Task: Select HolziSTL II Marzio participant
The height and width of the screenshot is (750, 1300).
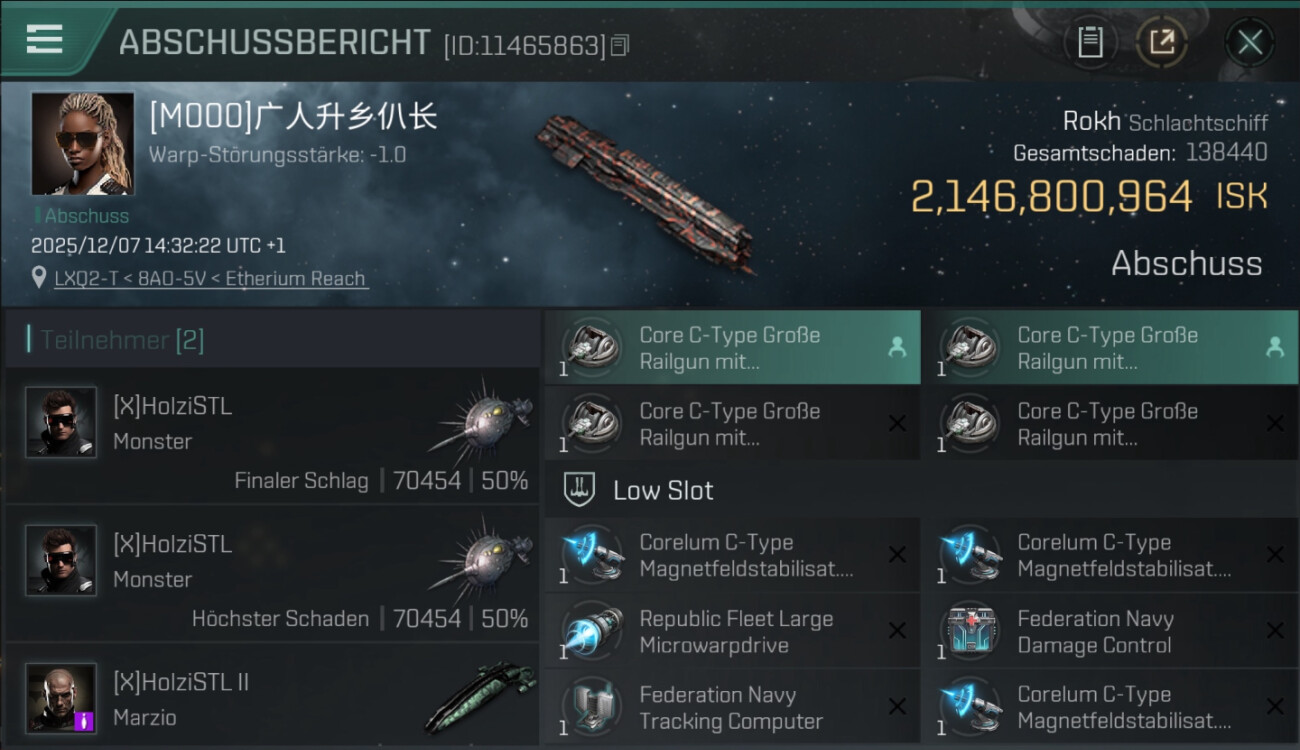Action: [x=272, y=695]
